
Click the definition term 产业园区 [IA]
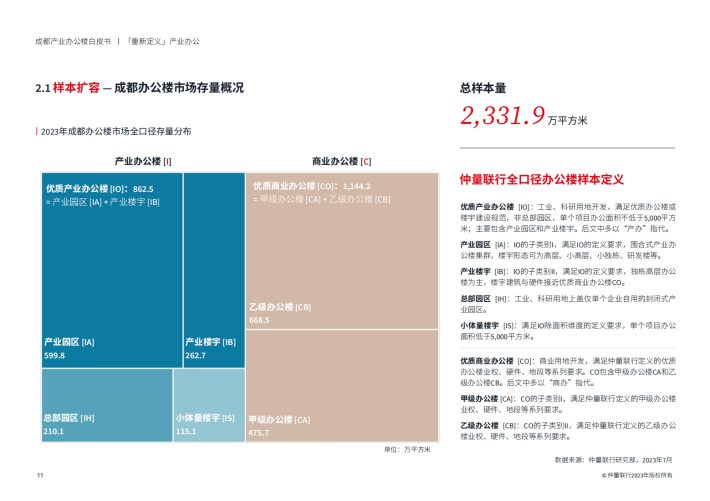tap(485, 245)
